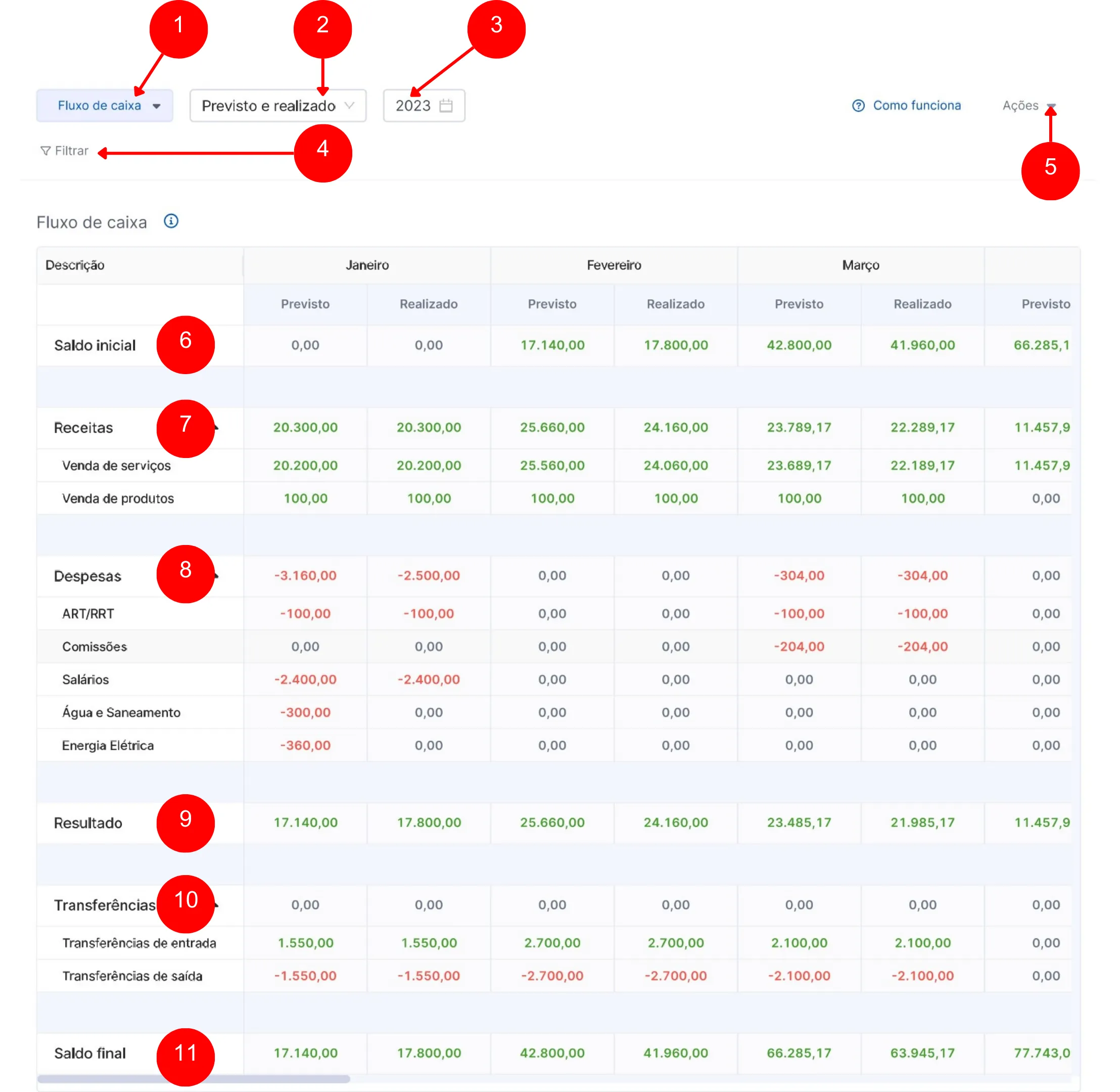Click Receitas Janeiro Previsto value 20.300,00
The height and width of the screenshot is (1092, 1120).
click(305, 427)
